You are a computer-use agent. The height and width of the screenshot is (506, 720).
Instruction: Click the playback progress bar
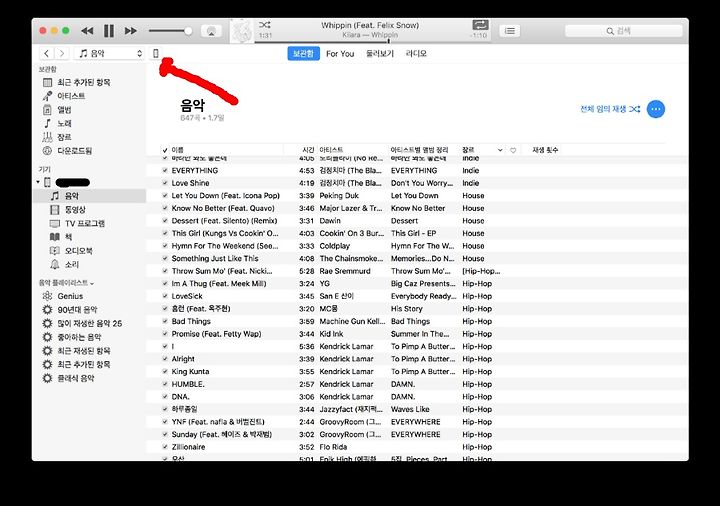[372, 42]
